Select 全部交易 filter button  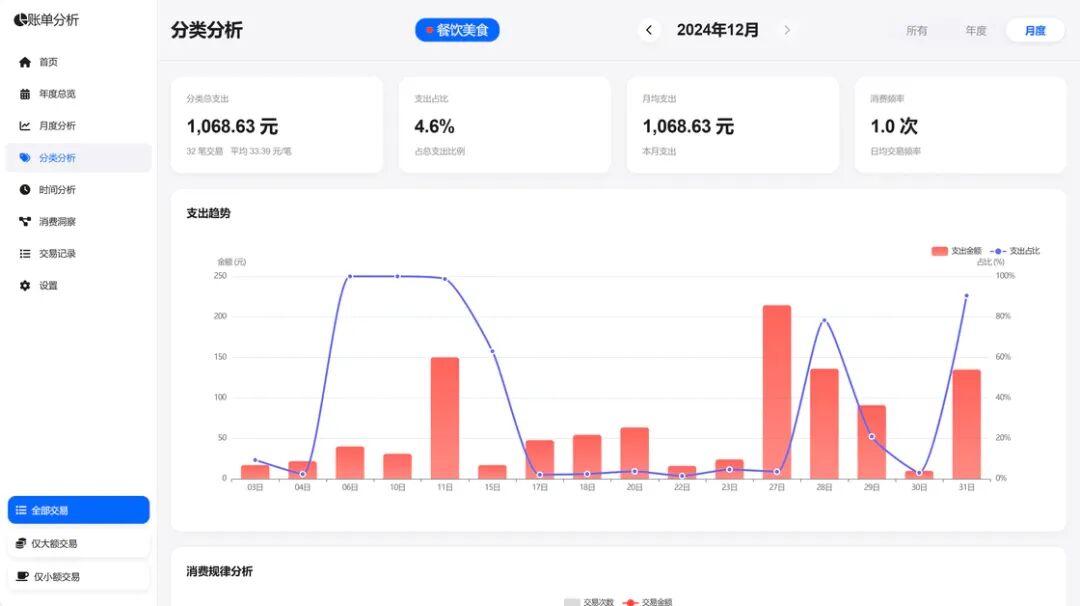pos(79,510)
